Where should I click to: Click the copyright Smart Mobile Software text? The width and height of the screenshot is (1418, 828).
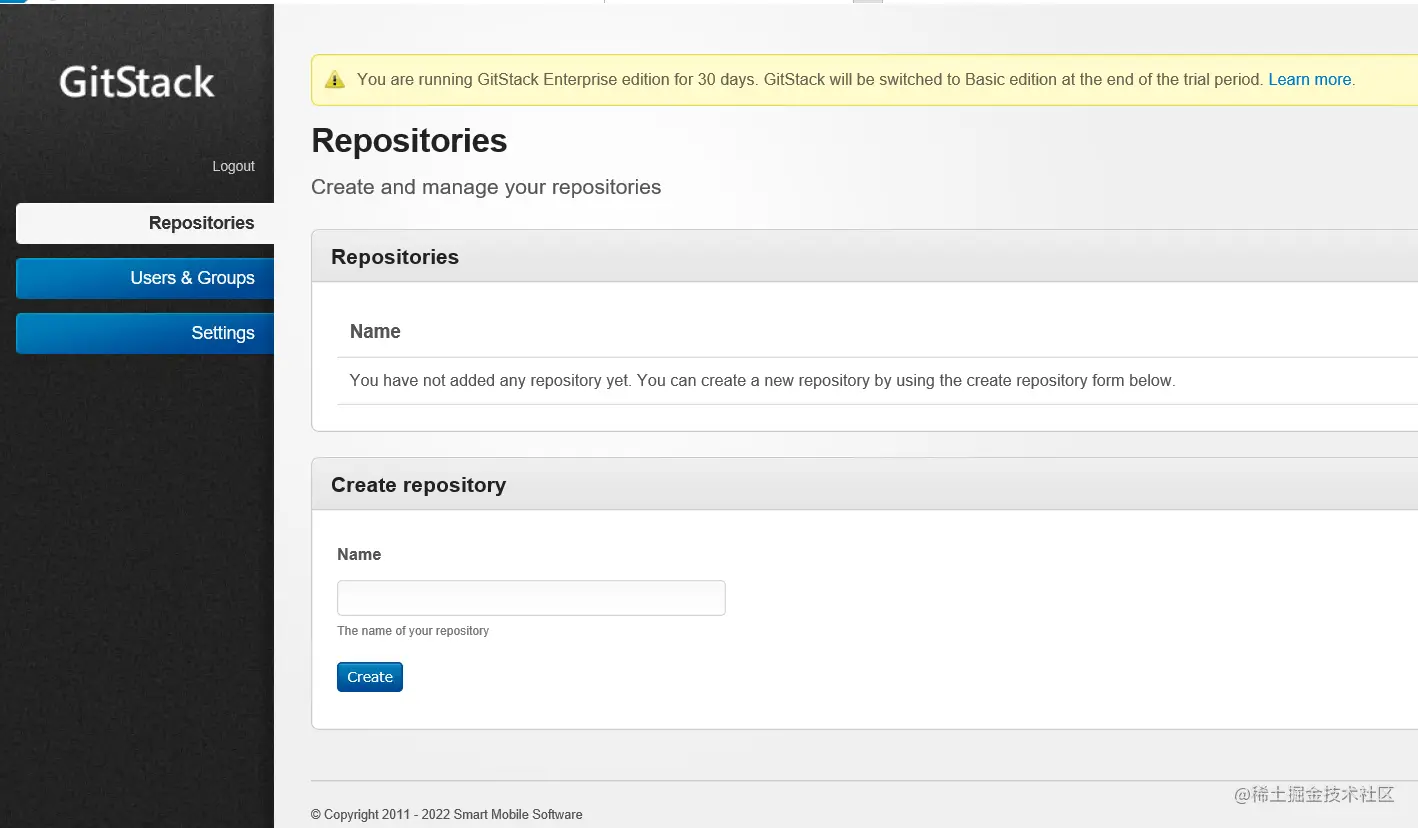tap(446, 814)
